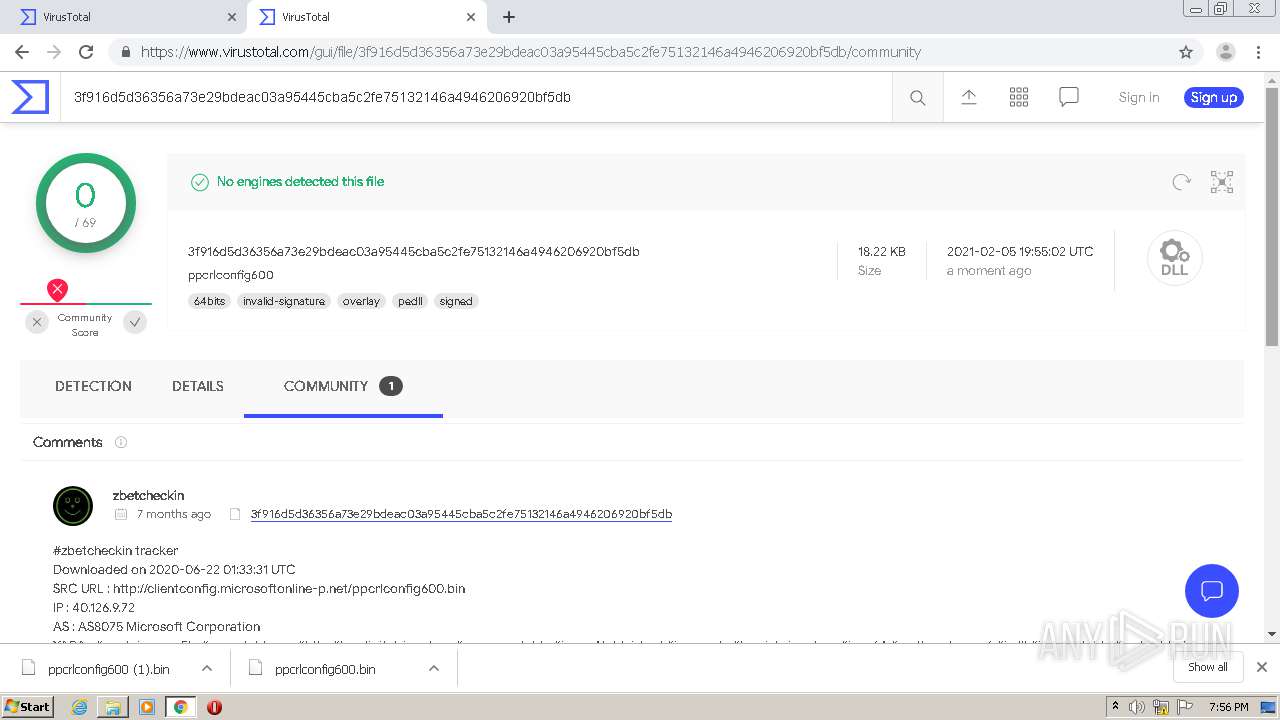Go back with the browser back arrow

(22, 52)
